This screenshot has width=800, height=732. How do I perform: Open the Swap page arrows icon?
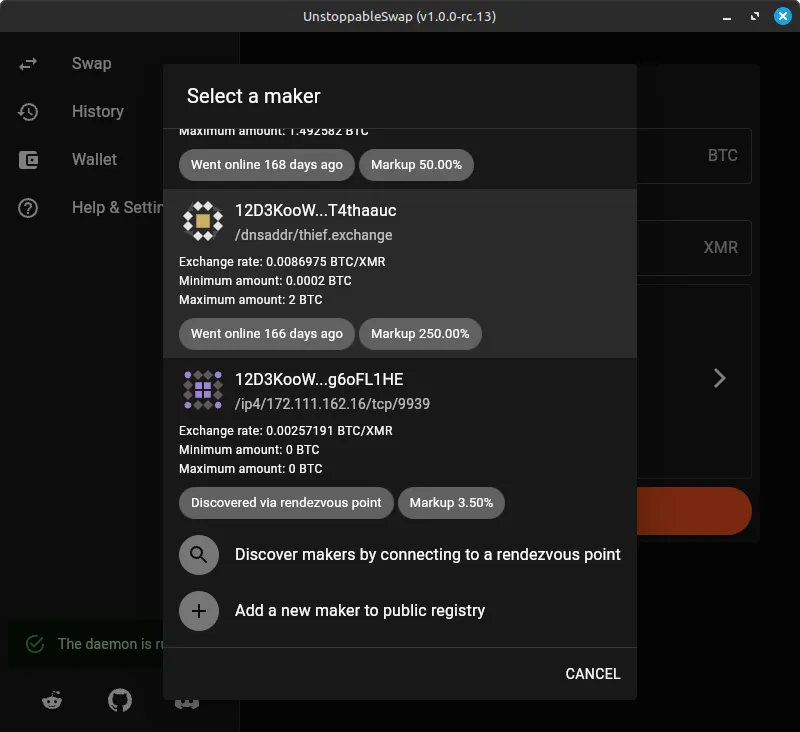coord(28,64)
